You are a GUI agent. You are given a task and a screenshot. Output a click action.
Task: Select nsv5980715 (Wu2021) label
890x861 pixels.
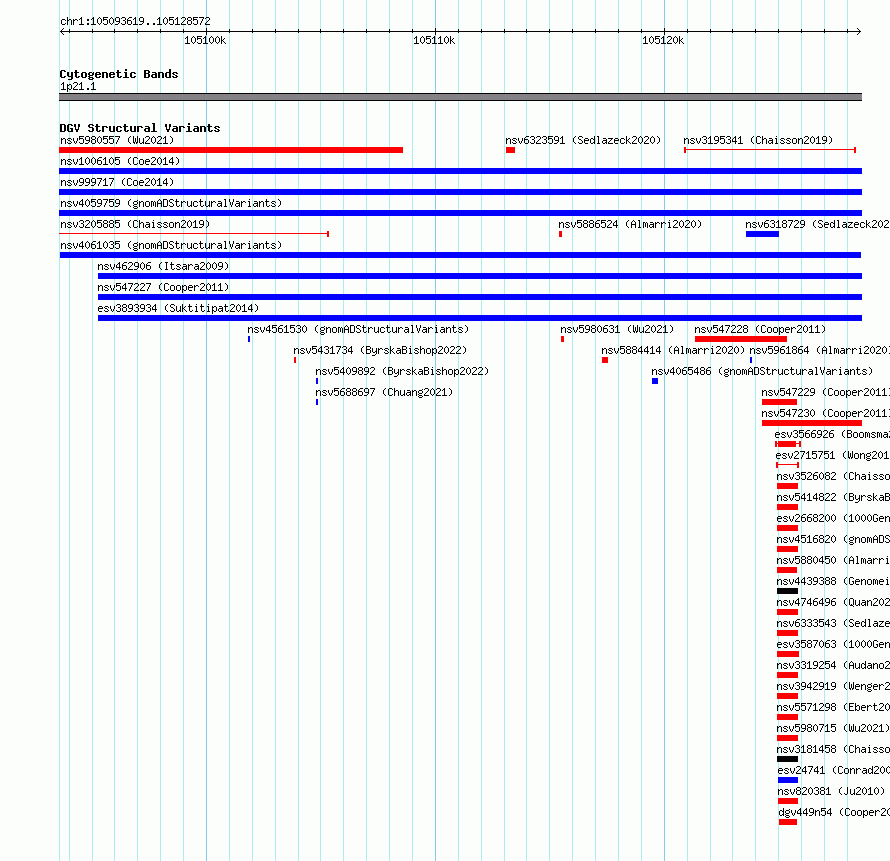[x=833, y=728]
